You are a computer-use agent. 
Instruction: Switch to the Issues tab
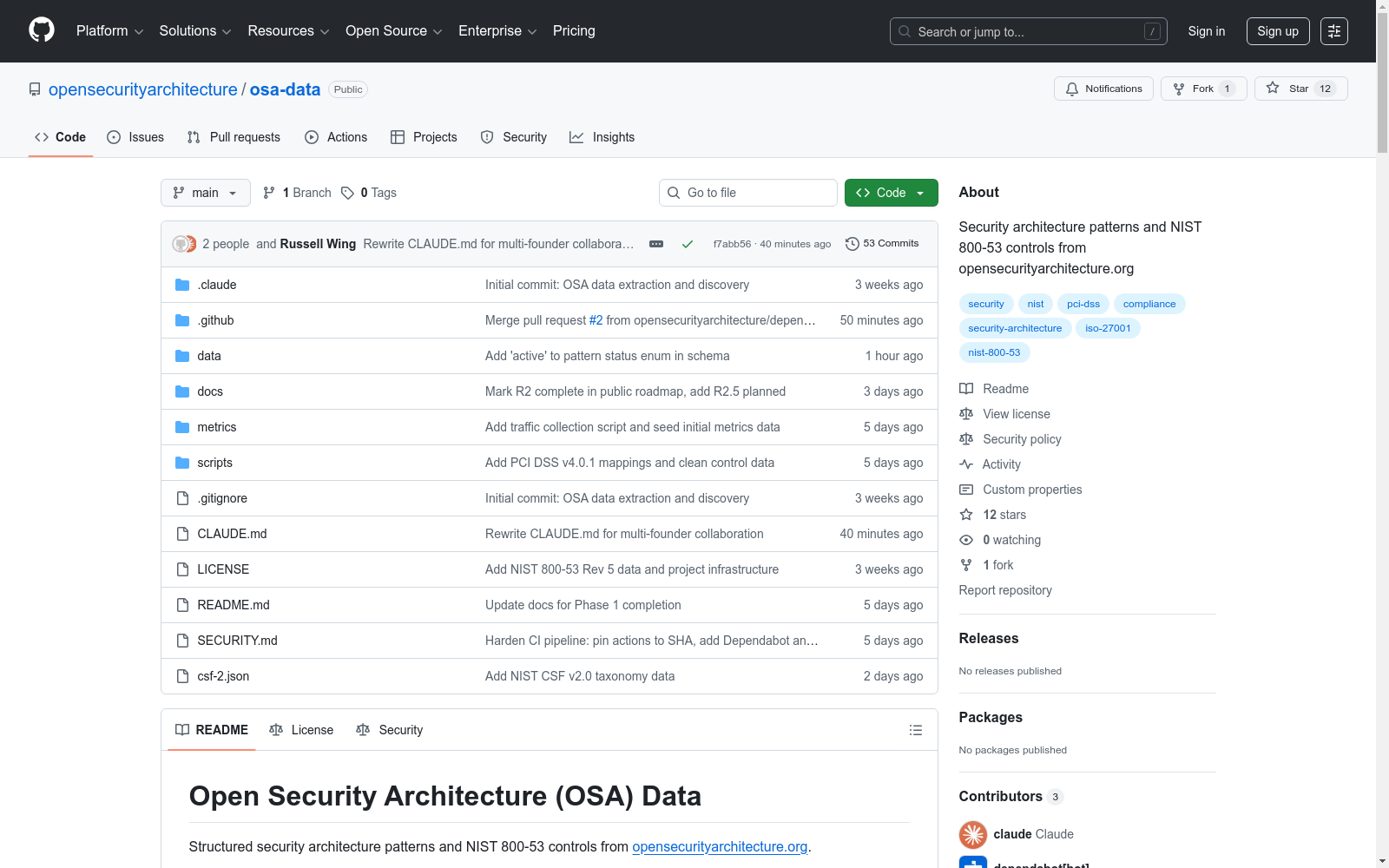point(135,137)
